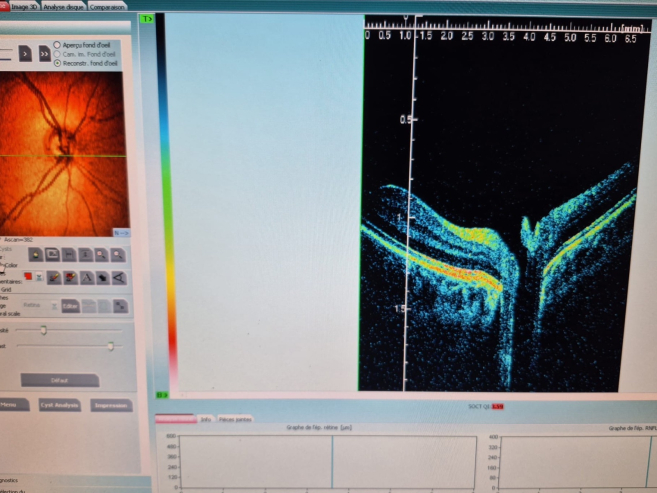Select the angle measurement tool
Viewport: 657px width, 493px height.
(119, 277)
